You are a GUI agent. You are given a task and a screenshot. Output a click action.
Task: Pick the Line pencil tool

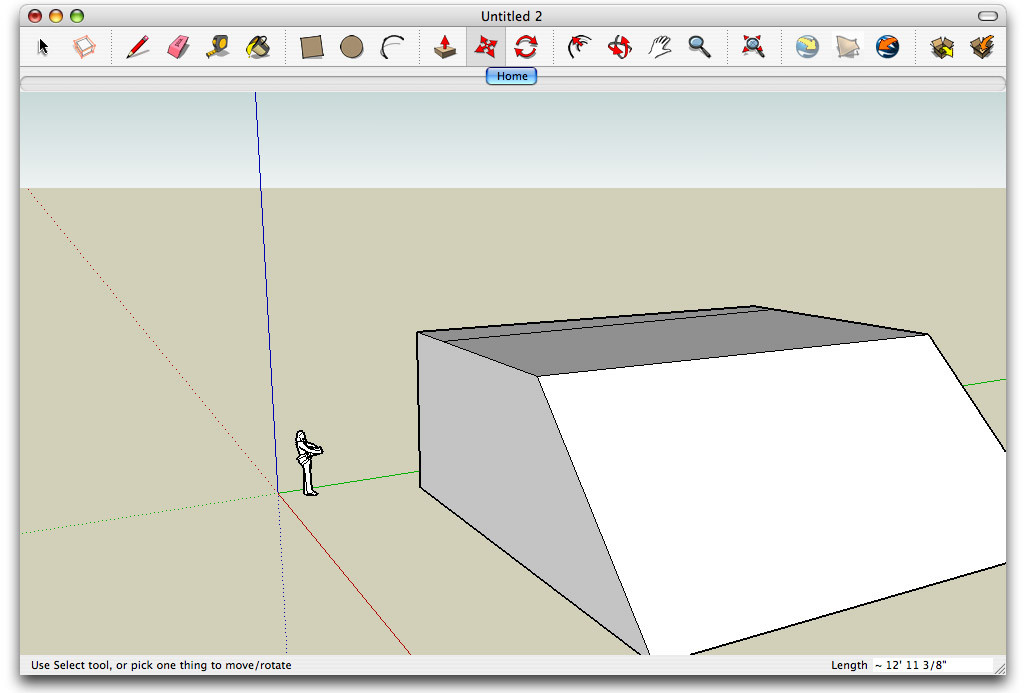click(x=137, y=46)
